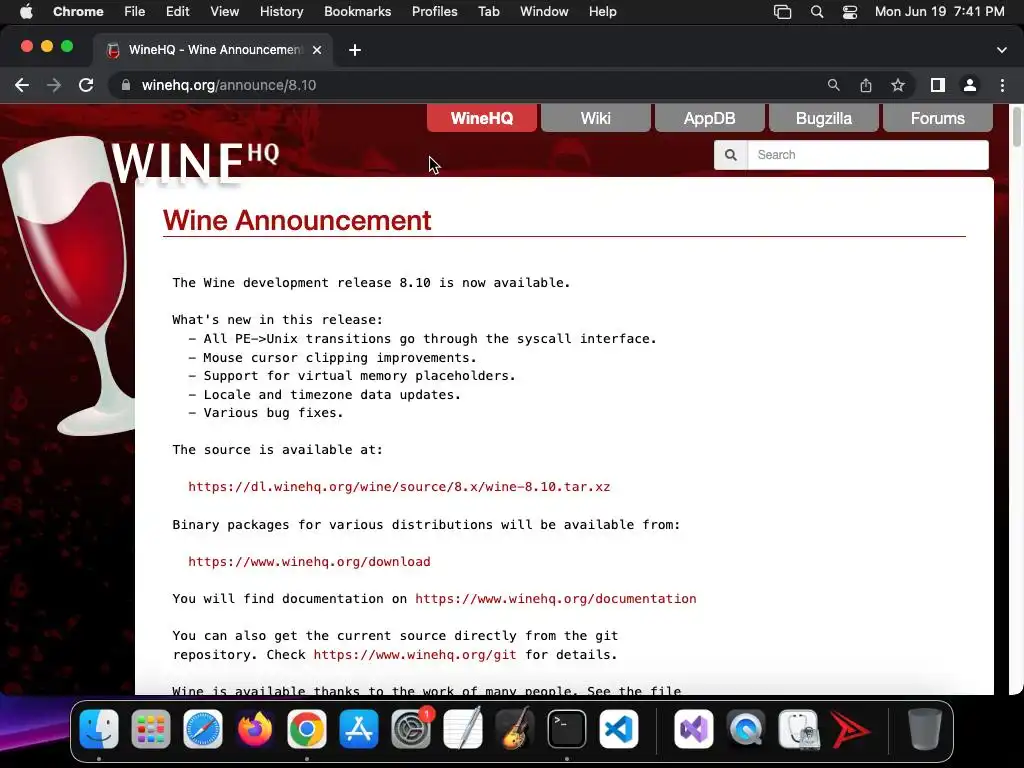Open Launchpad from the Dock
Screen dimensions: 1024x768
click(151, 729)
